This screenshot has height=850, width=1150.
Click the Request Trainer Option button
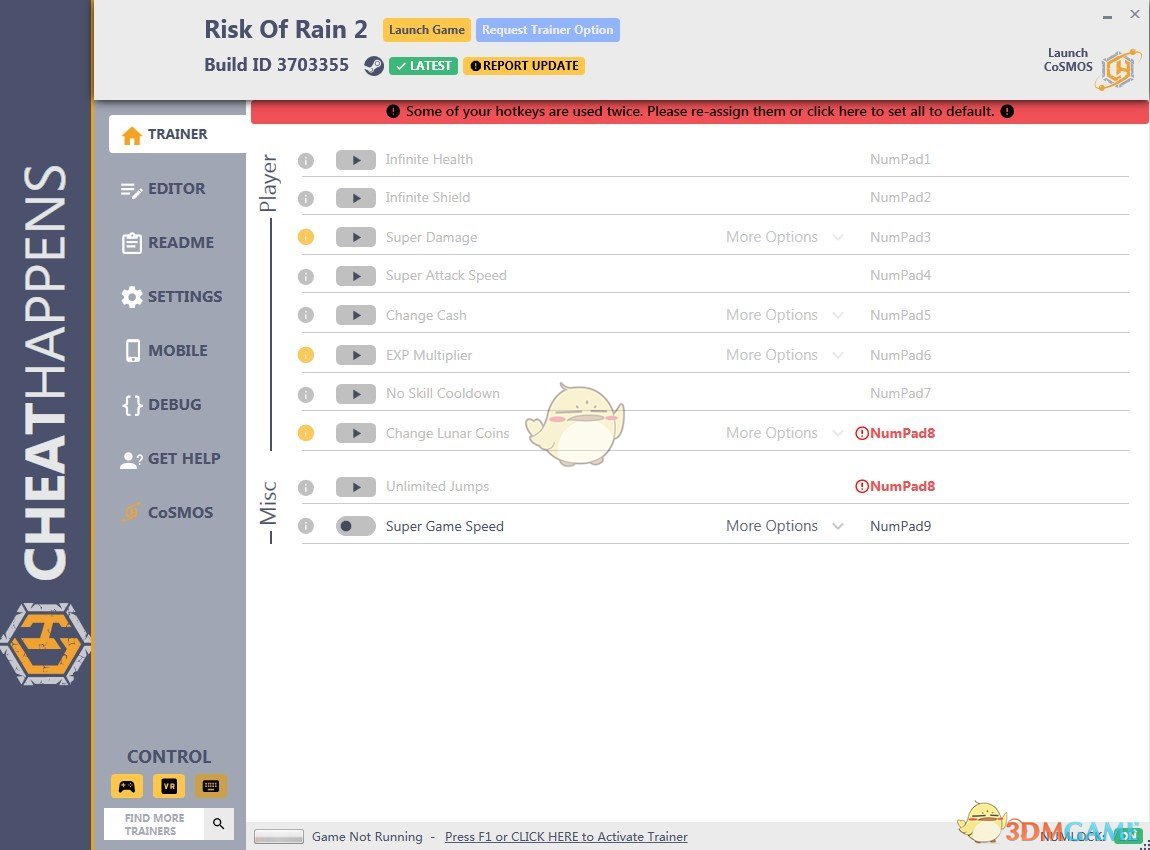point(547,30)
